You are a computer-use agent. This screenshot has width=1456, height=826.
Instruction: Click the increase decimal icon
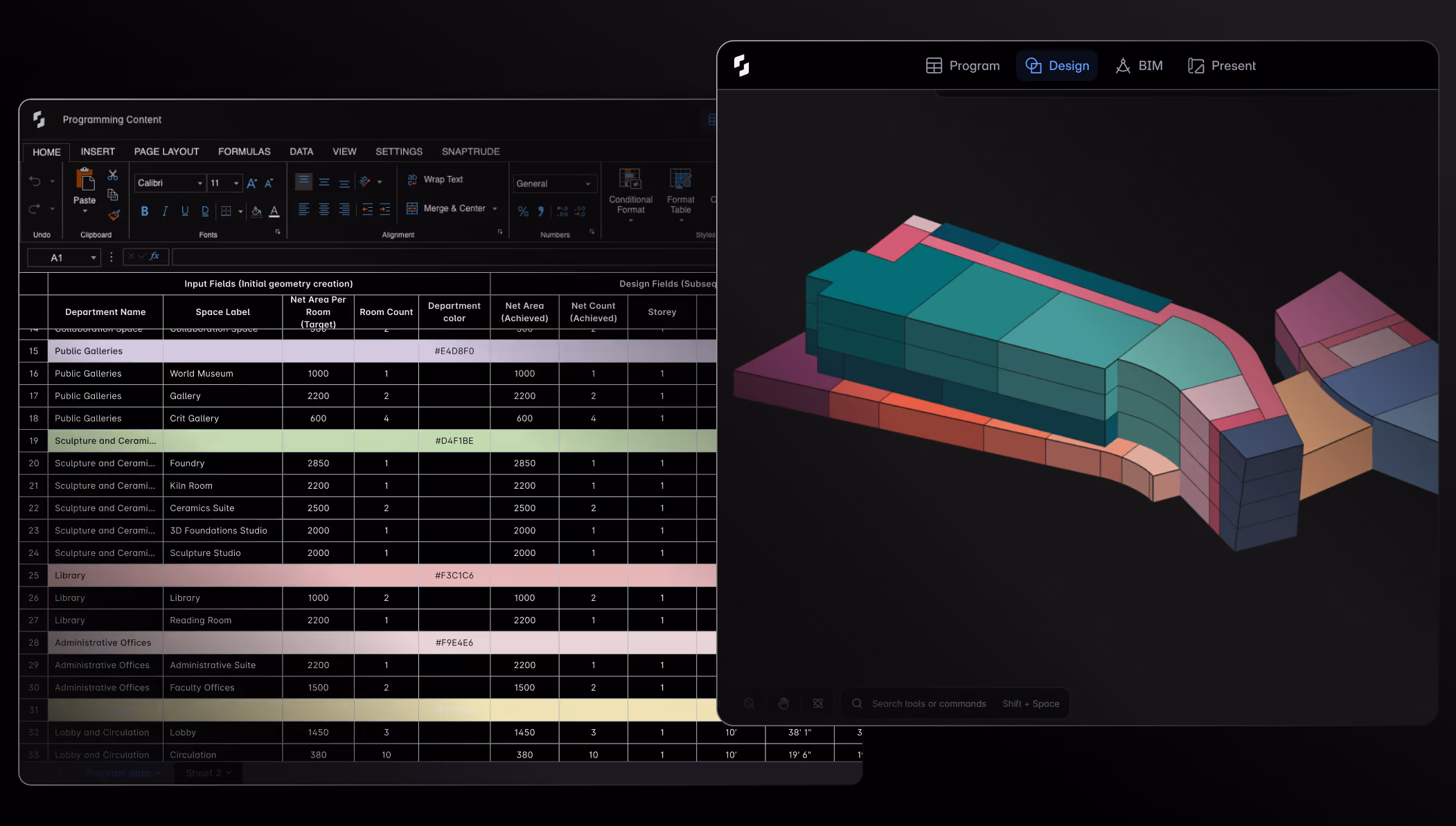click(x=562, y=211)
